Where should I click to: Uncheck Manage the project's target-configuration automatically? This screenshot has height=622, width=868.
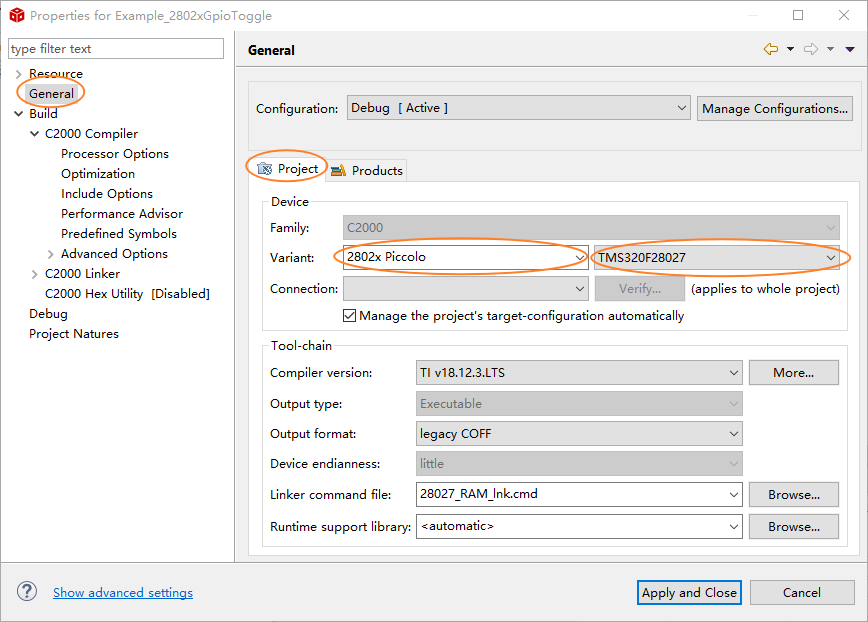point(350,316)
